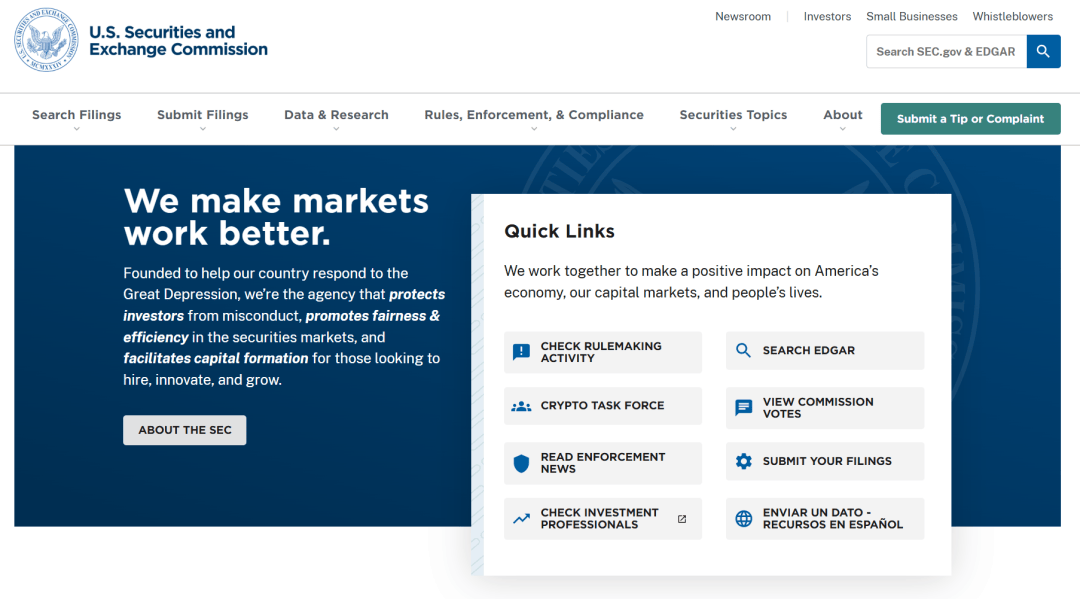Click the magnifying glass search button
Screen dimensions: 1080x599
[1043, 52]
